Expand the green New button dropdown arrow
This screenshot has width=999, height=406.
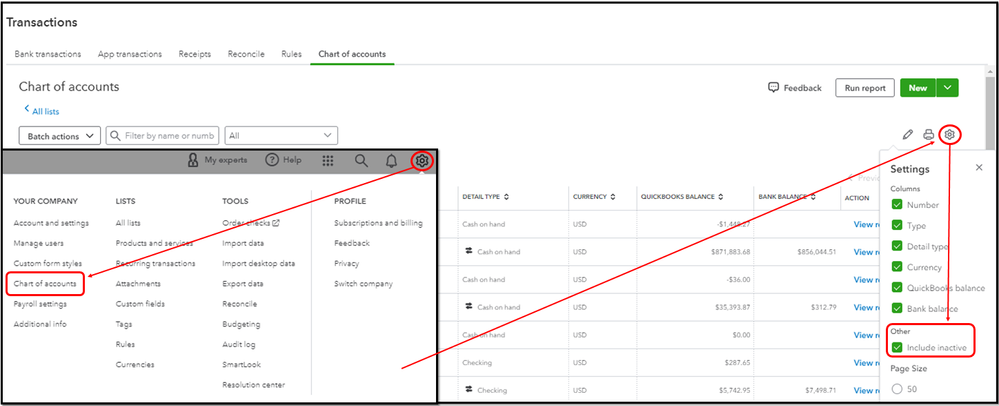(947, 88)
